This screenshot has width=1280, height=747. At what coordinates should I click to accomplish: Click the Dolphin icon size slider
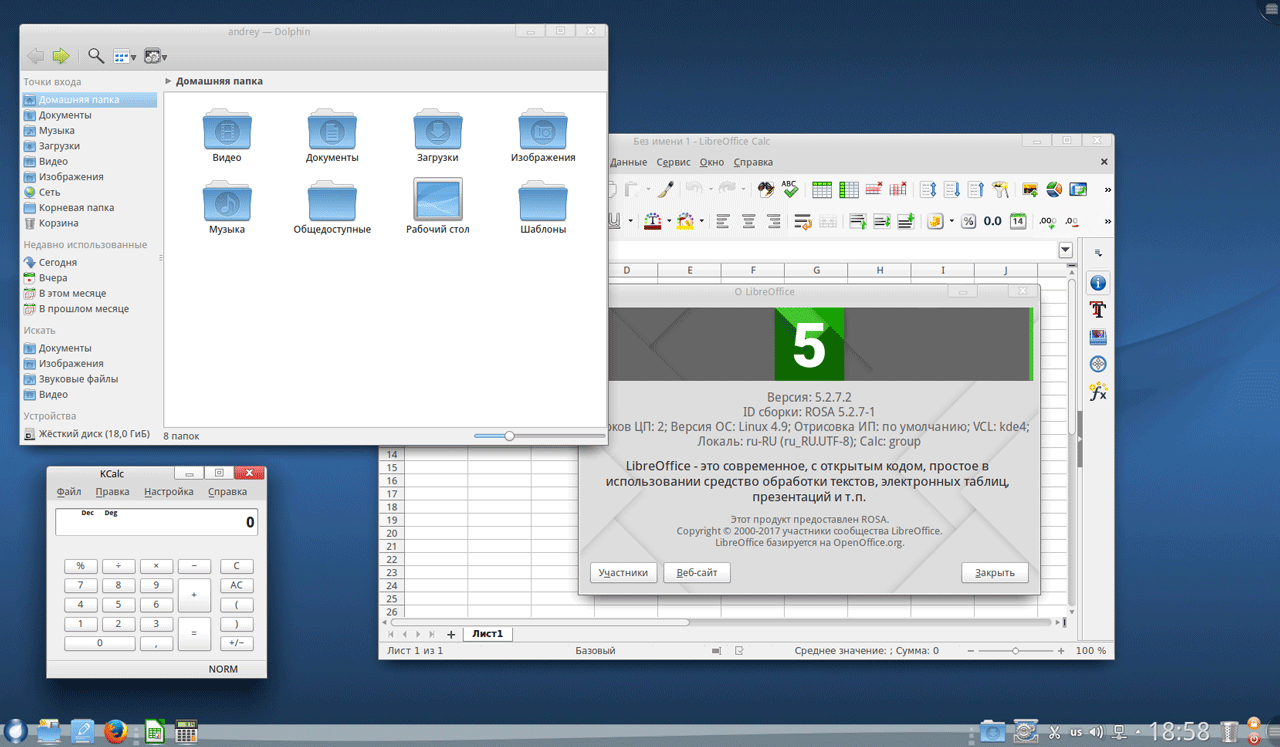[510, 436]
